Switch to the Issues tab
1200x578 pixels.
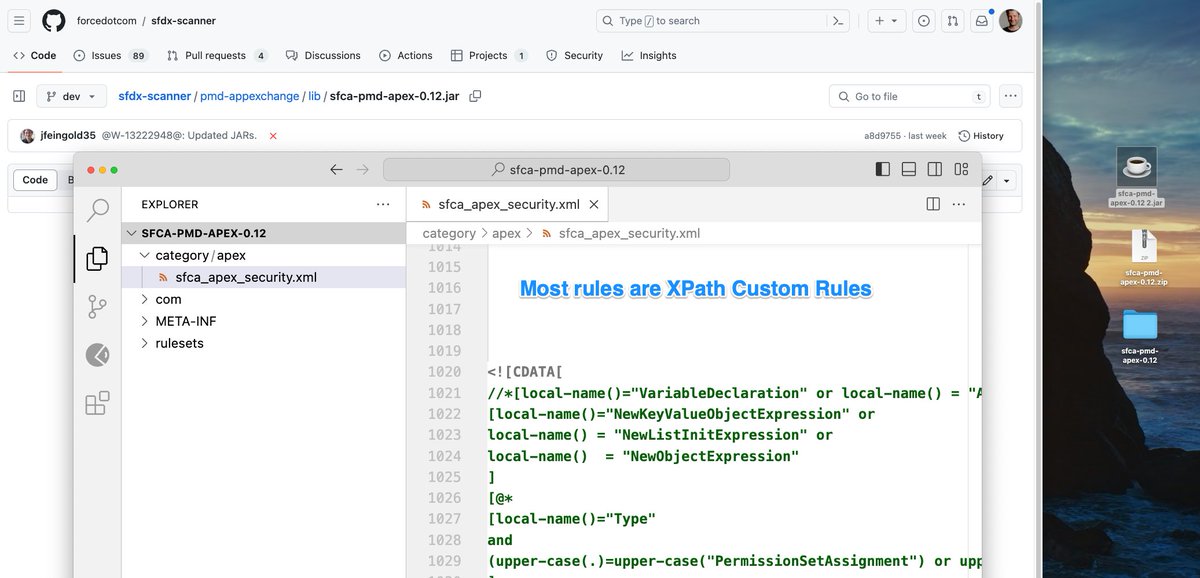[x=111, y=56]
